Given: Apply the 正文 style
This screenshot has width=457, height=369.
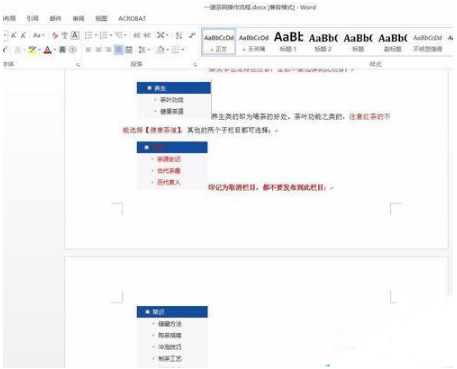Looking at the screenshot, I should [219, 42].
